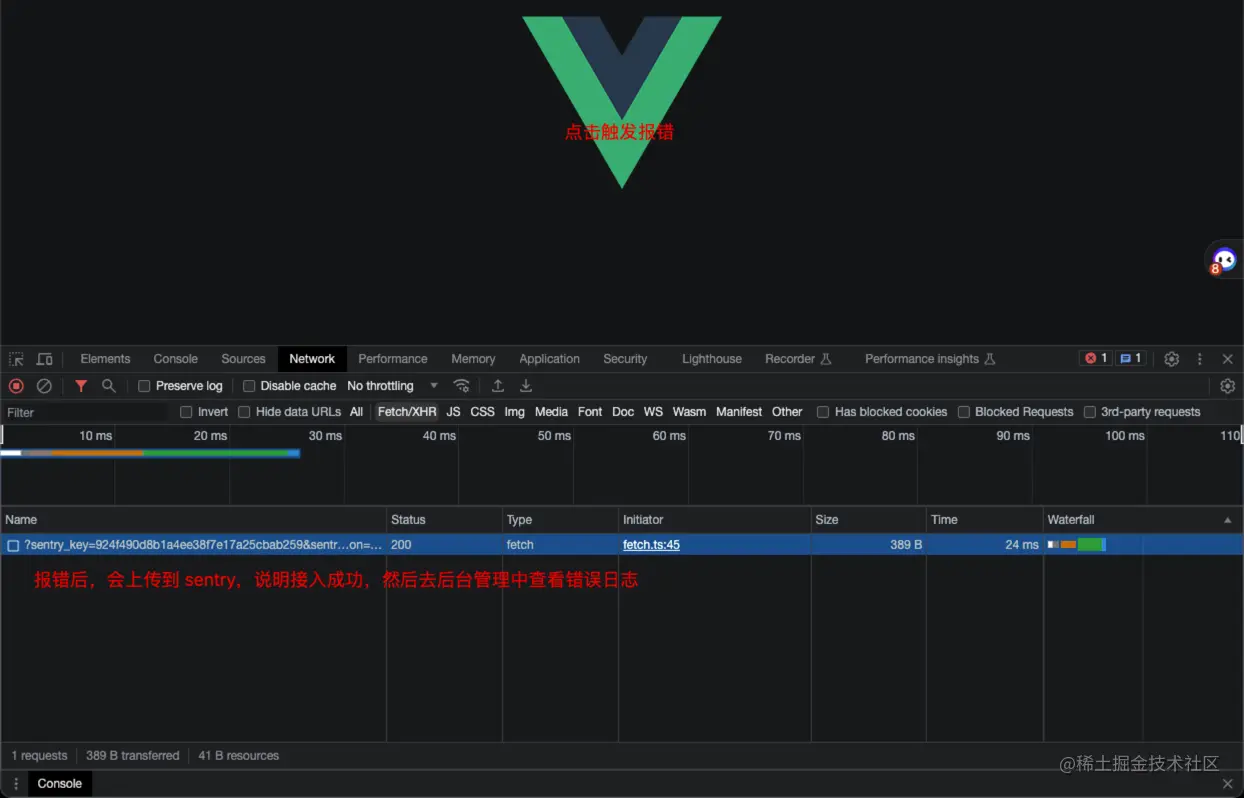Click the red error count badge
The width and height of the screenshot is (1244, 798).
pos(1096,358)
